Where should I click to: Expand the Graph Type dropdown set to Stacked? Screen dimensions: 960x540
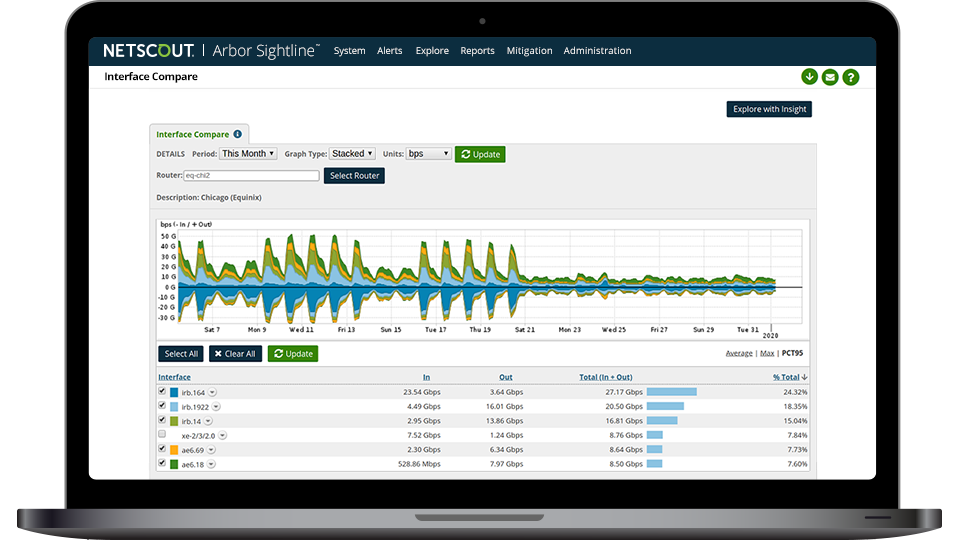click(x=352, y=154)
